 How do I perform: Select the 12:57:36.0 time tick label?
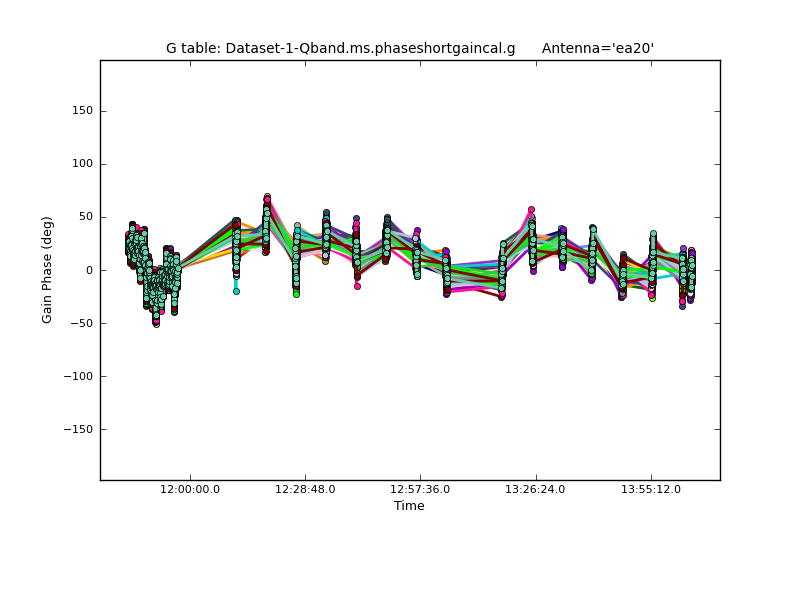point(420,489)
